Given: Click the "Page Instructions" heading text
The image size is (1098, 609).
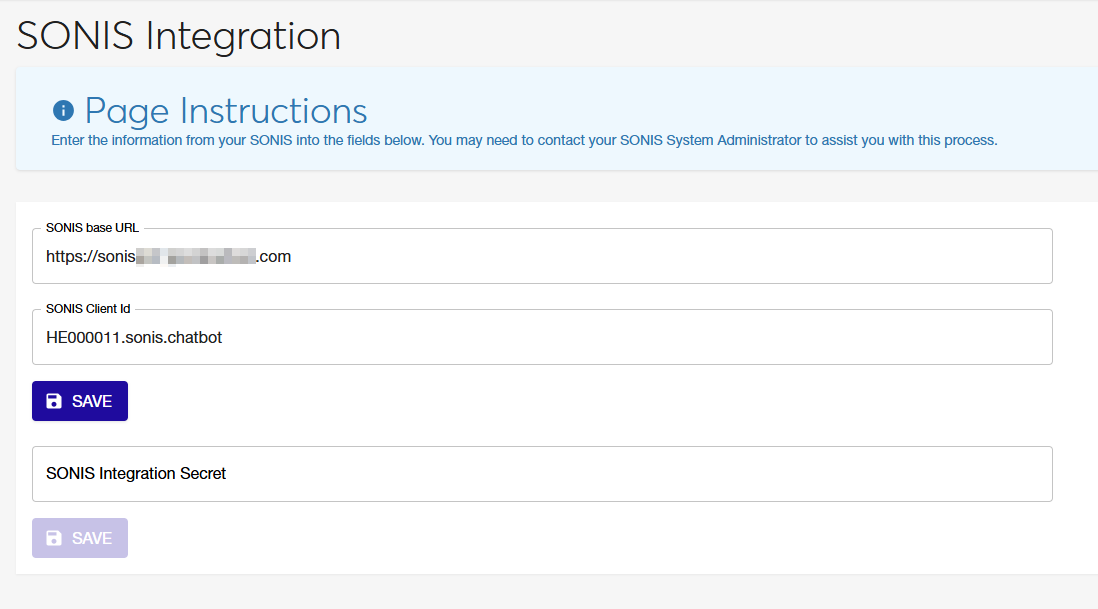Looking at the screenshot, I should tap(226, 110).
